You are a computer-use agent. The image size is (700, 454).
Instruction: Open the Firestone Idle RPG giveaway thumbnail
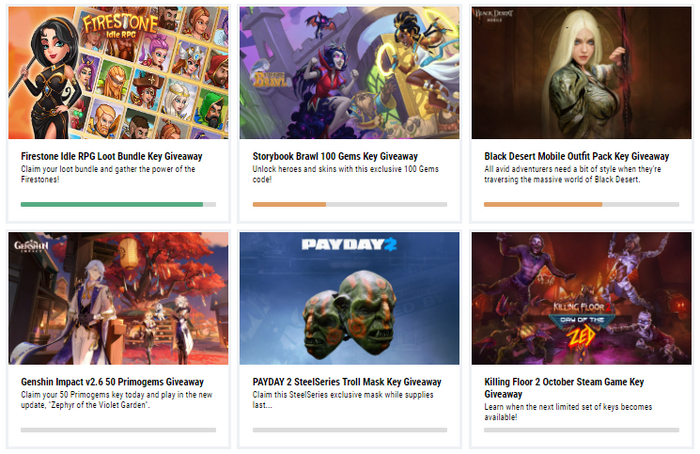(x=118, y=73)
